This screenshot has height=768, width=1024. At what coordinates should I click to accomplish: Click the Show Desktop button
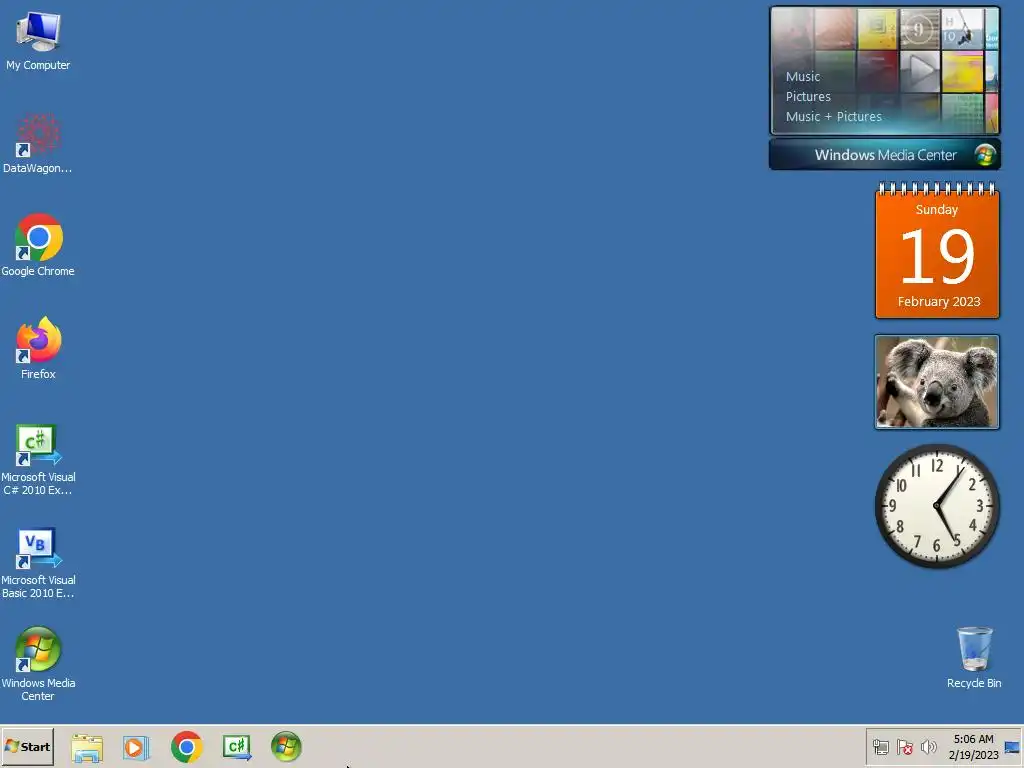click(x=1013, y=747)
